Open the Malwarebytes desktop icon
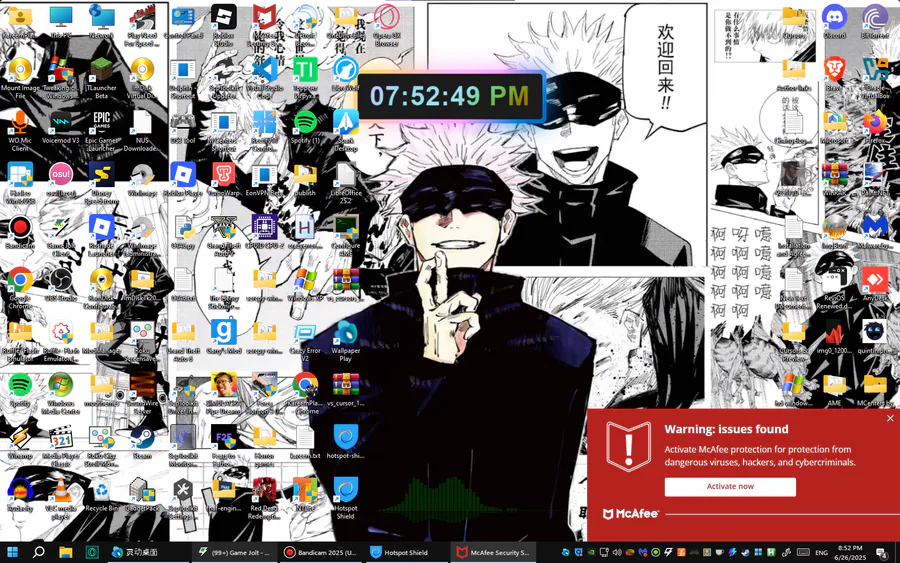The height and width of the screenshot is (563, 900). (875, 231)
